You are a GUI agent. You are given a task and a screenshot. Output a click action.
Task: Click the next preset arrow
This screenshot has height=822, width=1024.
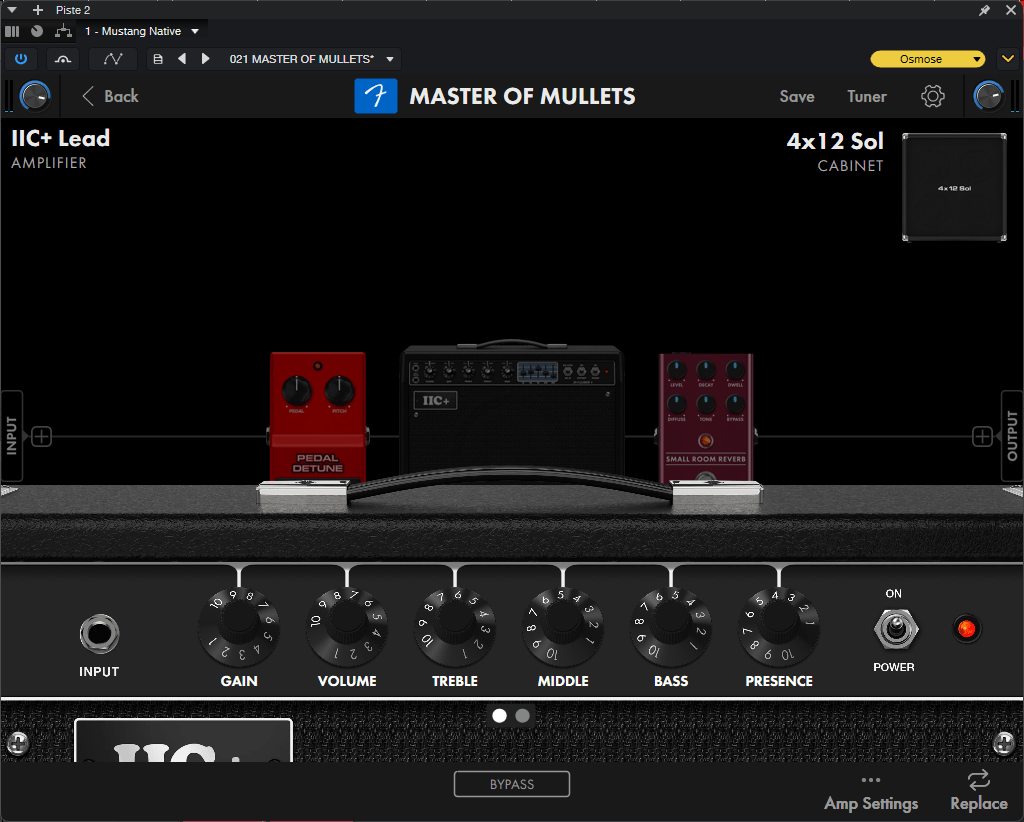click(206, 58)
